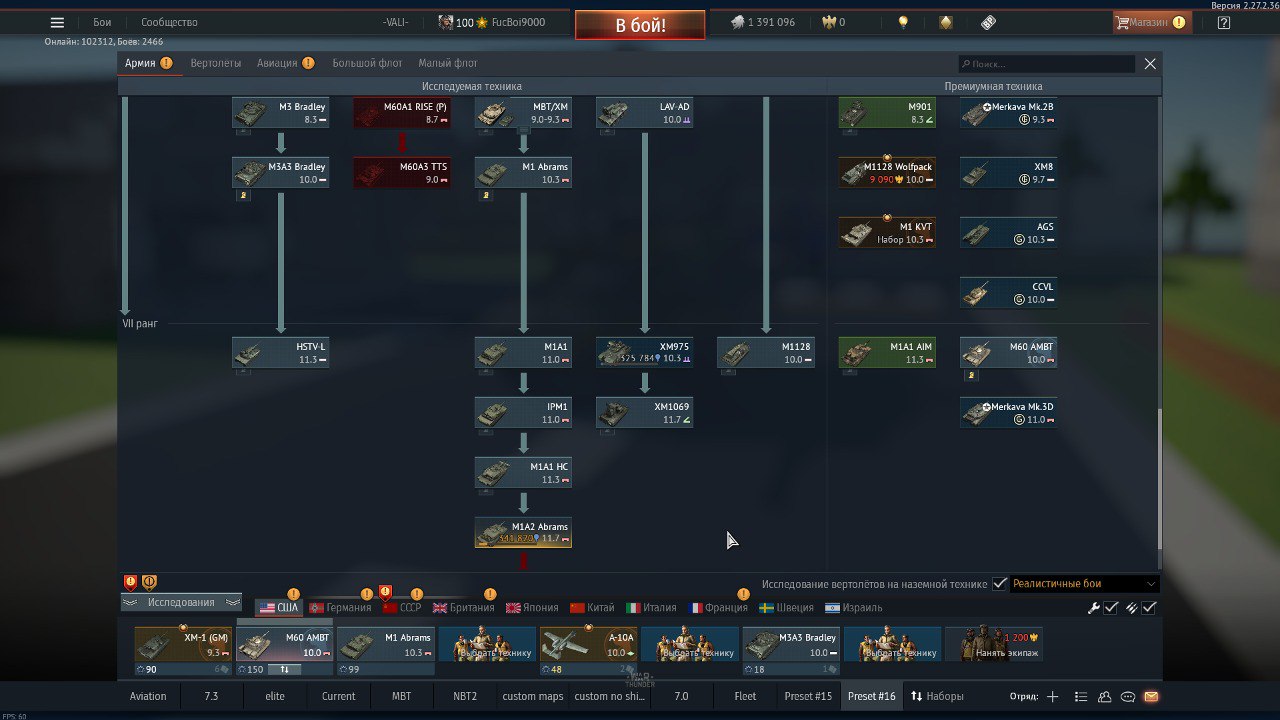Click the red alert badge above СССР
The image size is (1280, 720).
(x=385, y=592)
